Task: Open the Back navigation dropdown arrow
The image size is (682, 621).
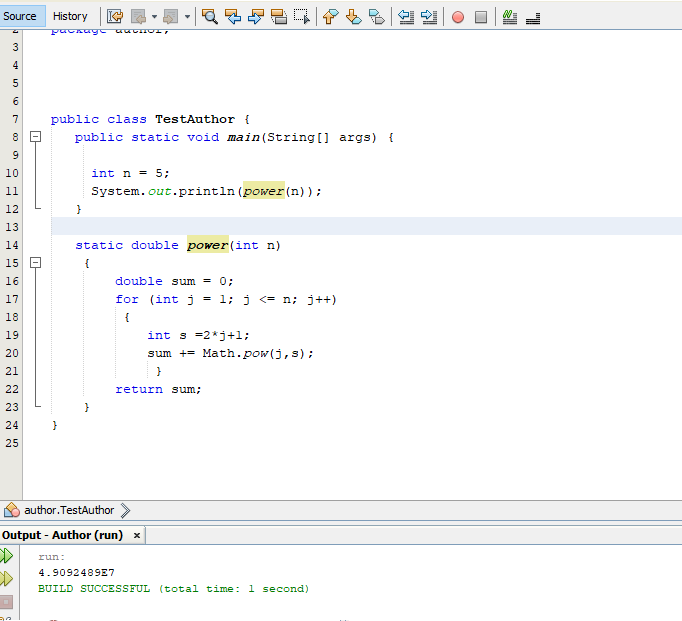Action: [154, 17]
